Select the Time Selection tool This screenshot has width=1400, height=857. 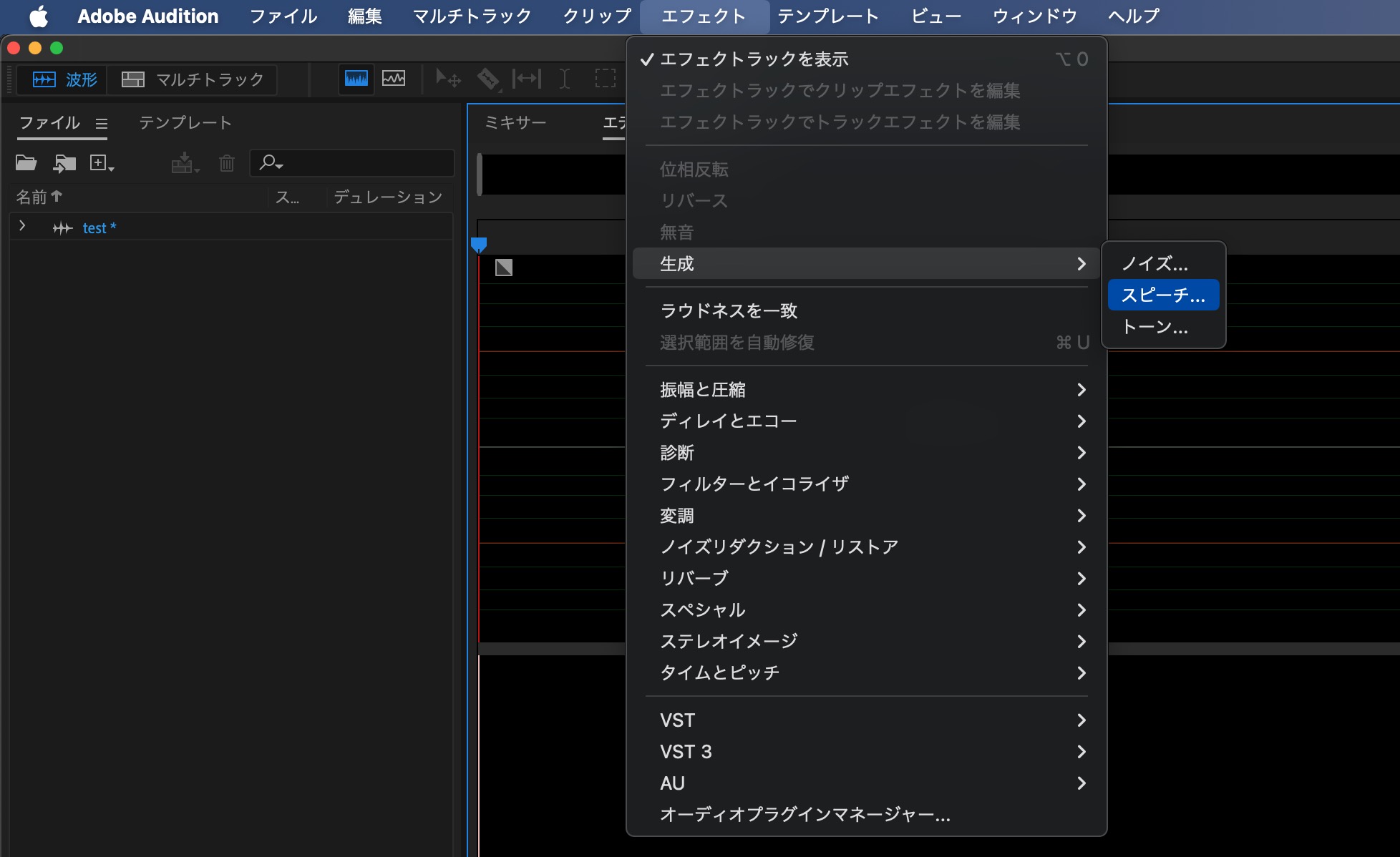pos(565,79)
